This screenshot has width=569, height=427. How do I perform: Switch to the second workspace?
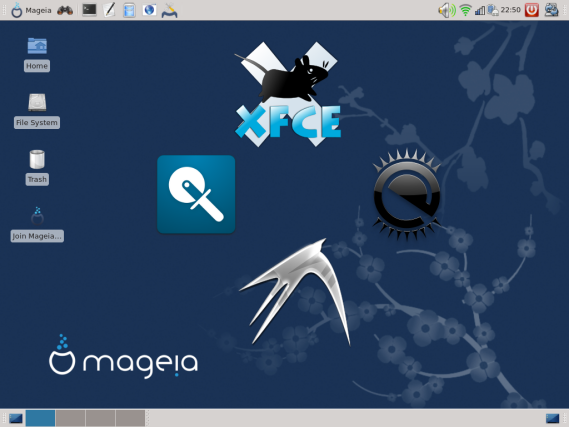[70, 418]
